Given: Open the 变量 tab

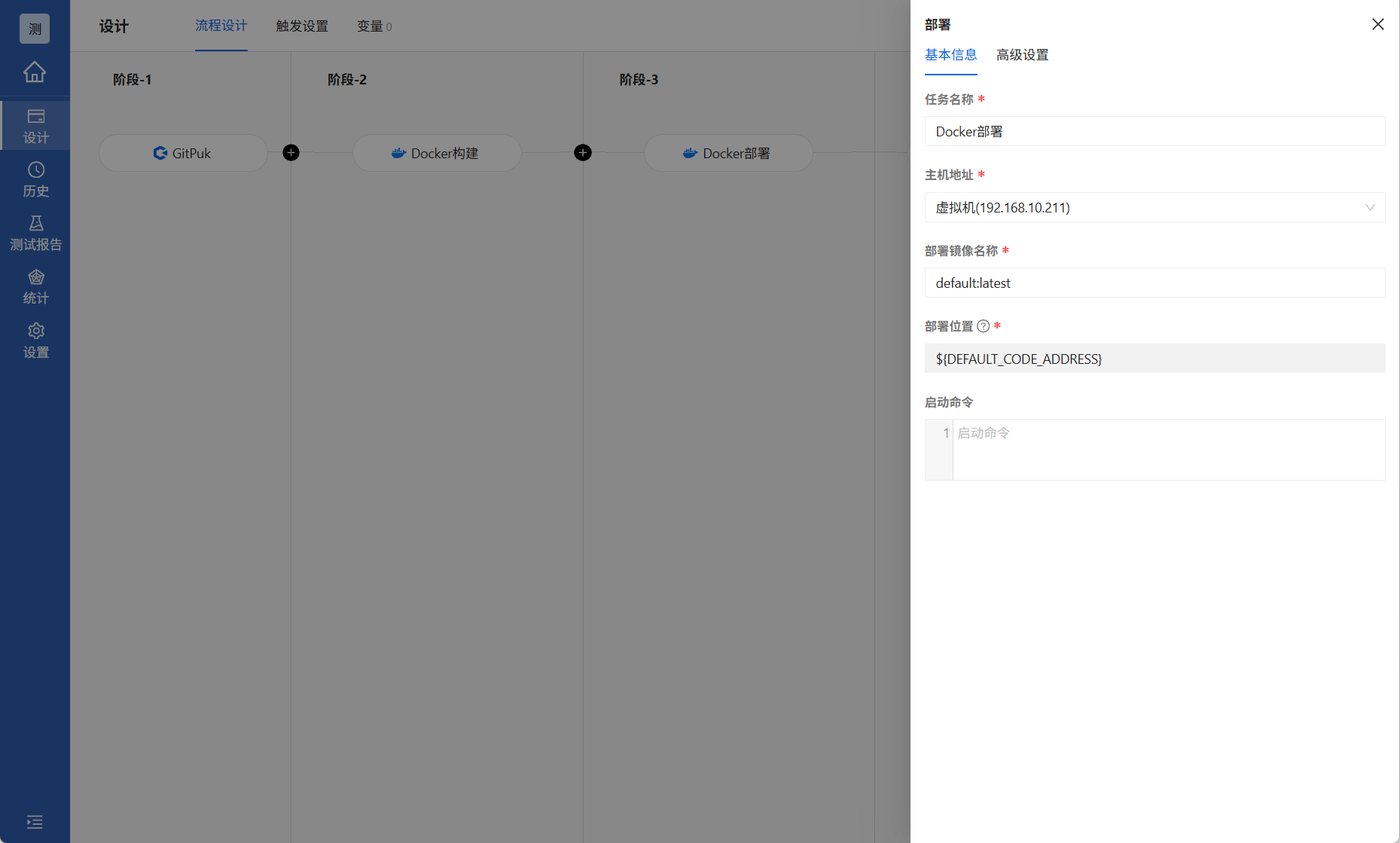Looking at the screenshot, I should [374, 26].
